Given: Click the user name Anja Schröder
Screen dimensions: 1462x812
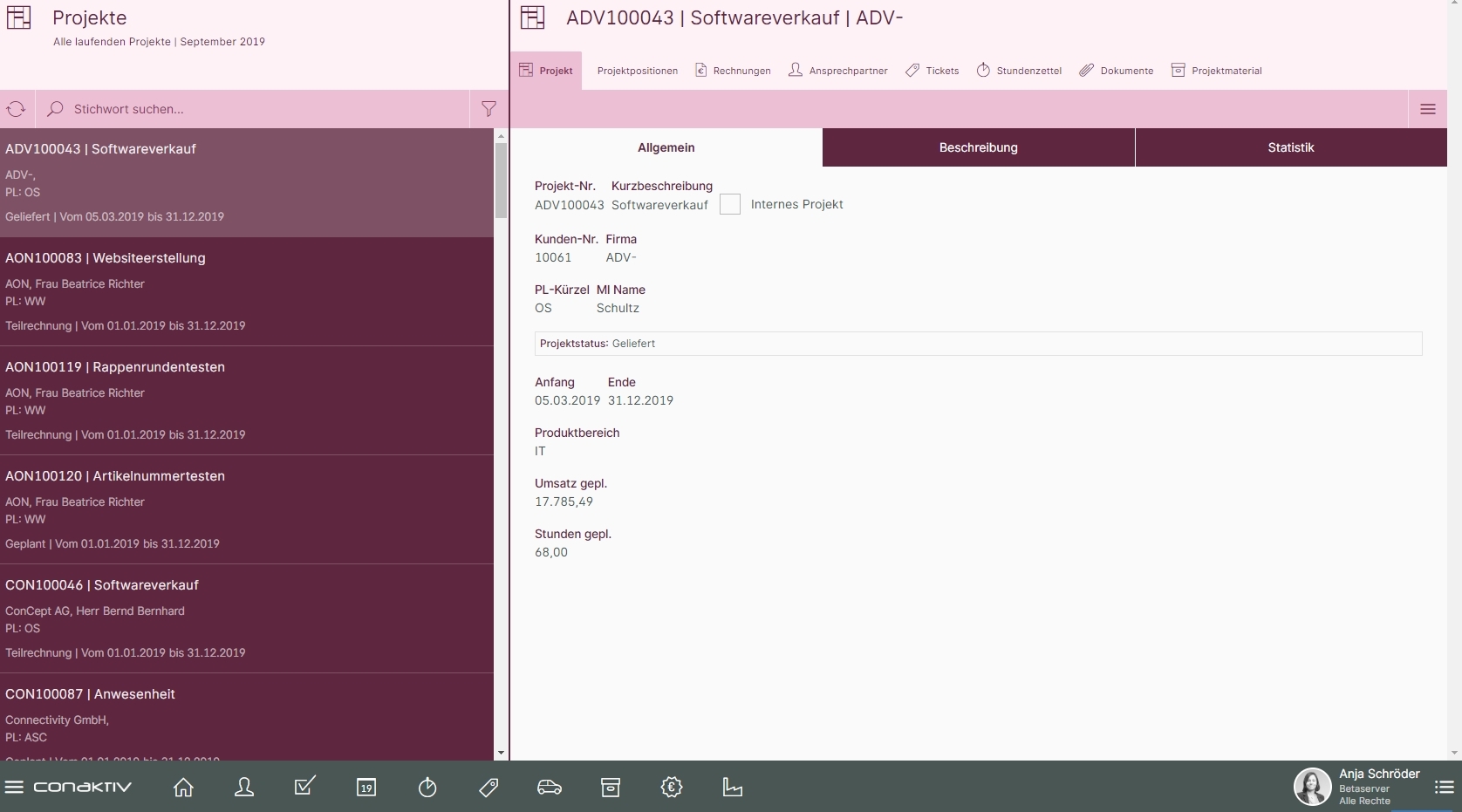Looking at the screenshot, I should coord(1379,774).
